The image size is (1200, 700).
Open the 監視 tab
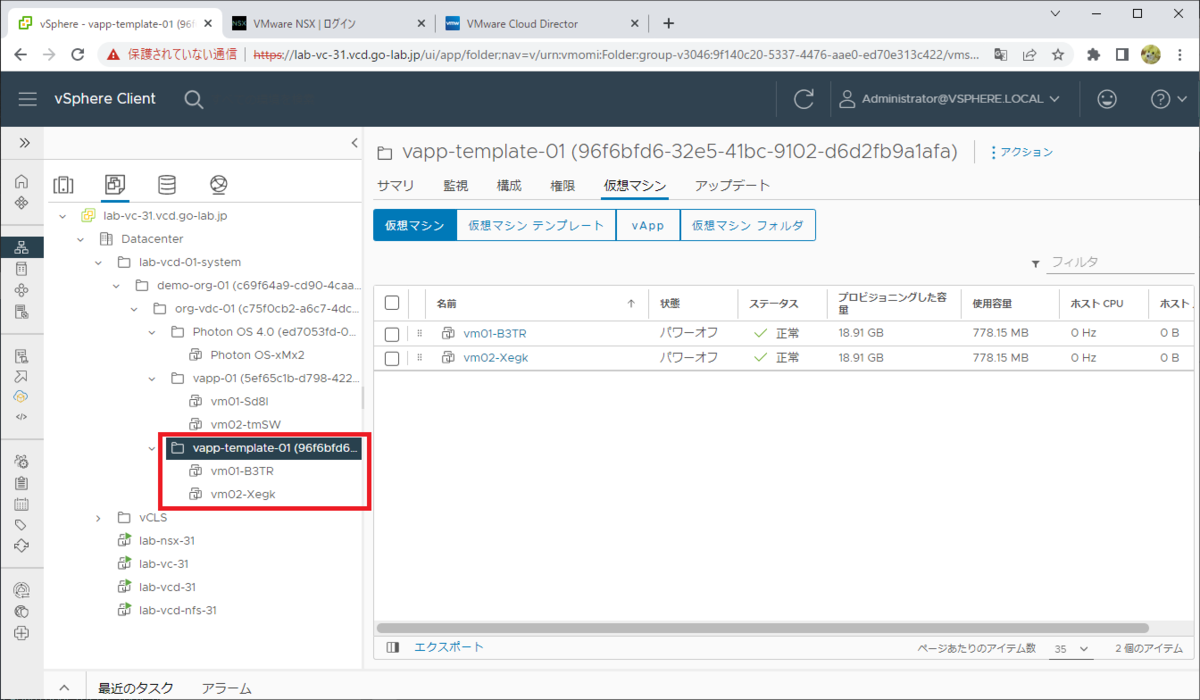point(455,185)
